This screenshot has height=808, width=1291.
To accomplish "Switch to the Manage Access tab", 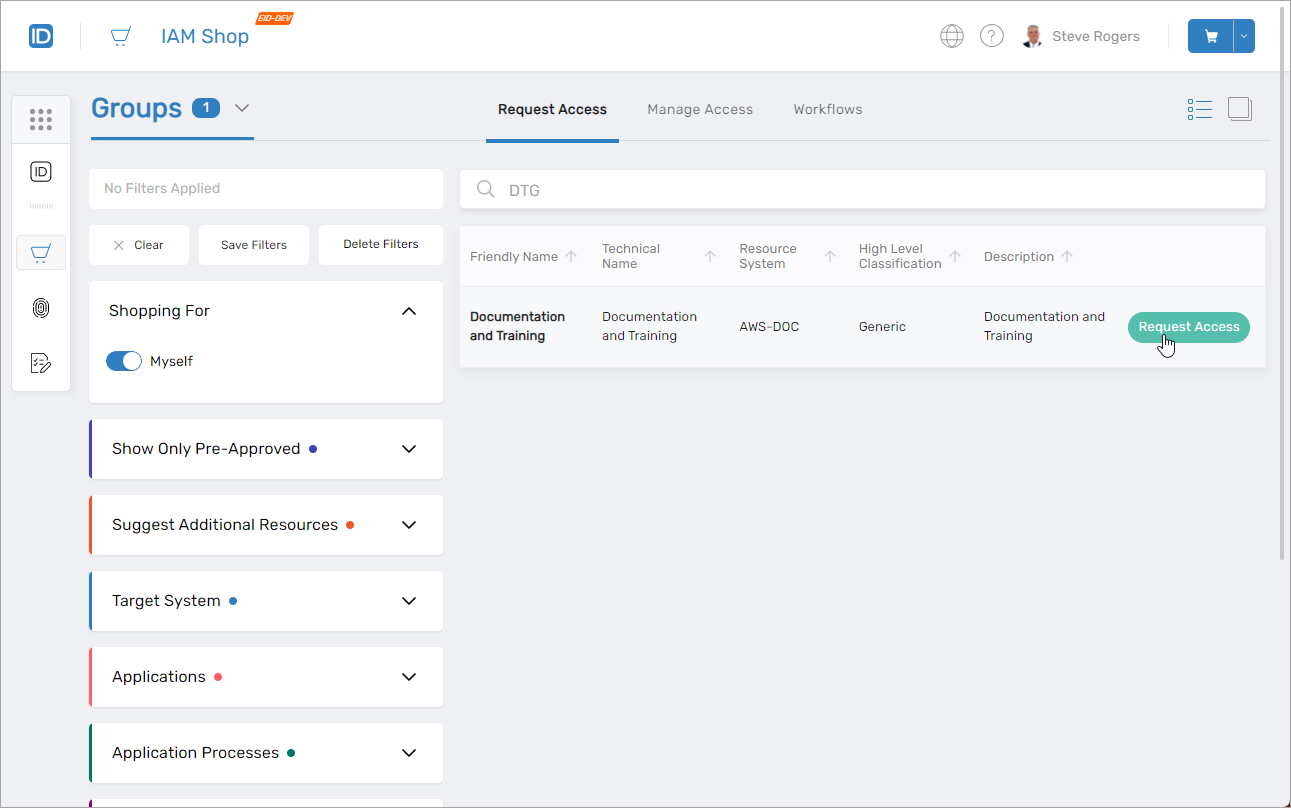I will (699, 109).
